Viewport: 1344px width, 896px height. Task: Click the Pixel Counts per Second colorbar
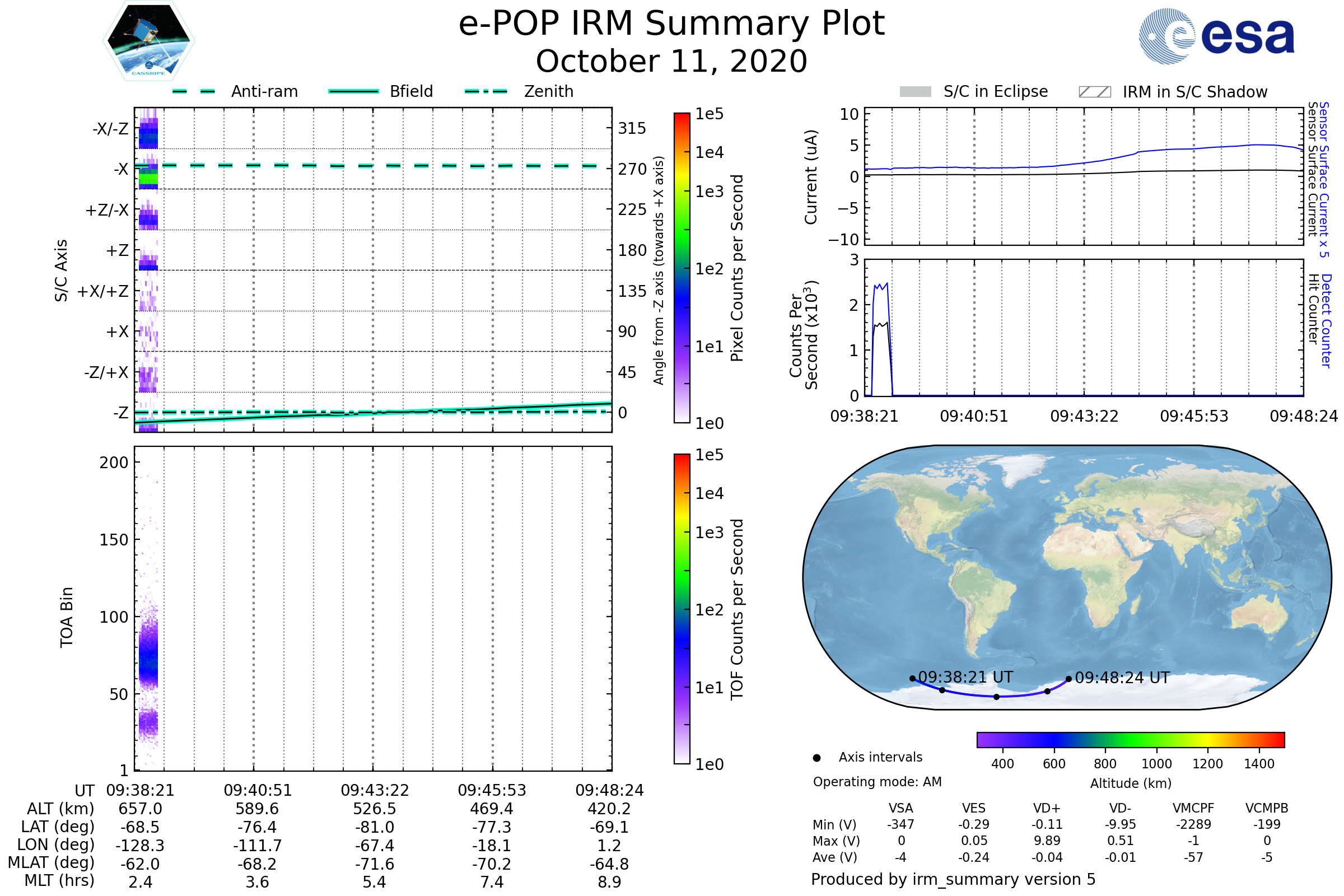point(682,268)
